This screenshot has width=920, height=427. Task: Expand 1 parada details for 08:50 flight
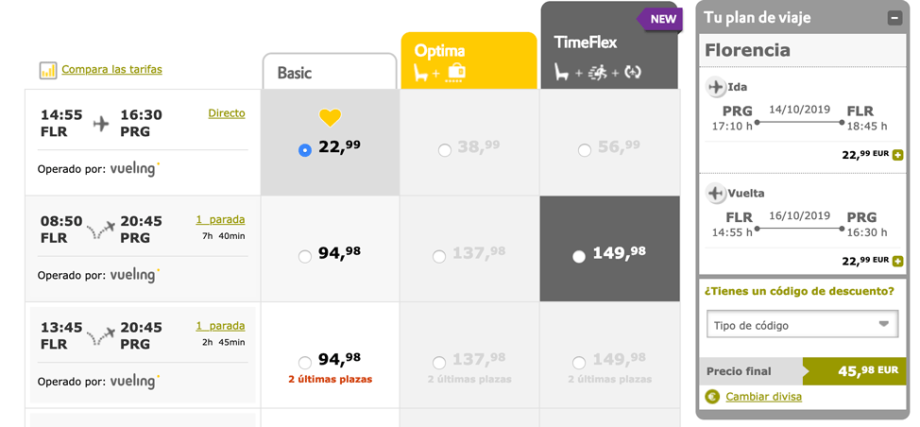[220, 219]
